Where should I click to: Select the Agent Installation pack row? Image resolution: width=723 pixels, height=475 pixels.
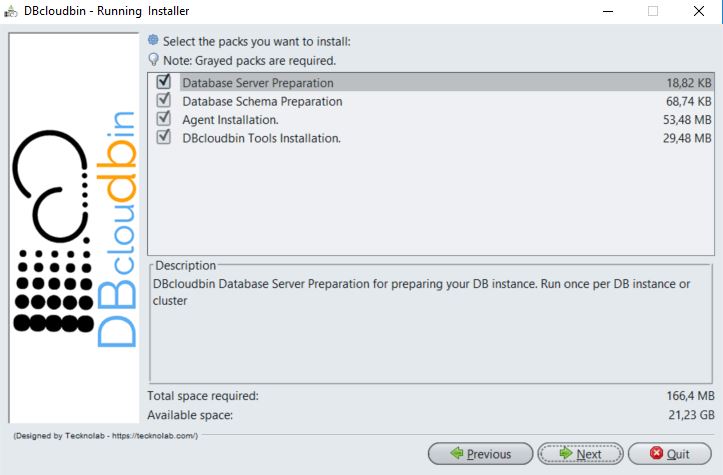(431, 119)
